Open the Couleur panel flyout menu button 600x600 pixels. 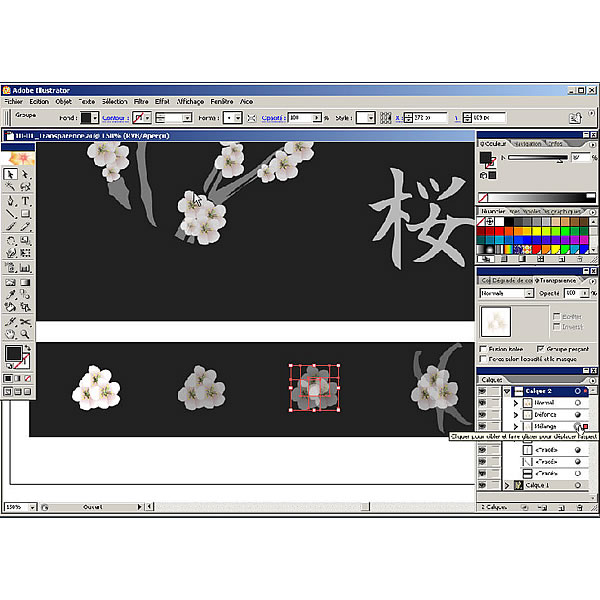click(x=592, y=145)
